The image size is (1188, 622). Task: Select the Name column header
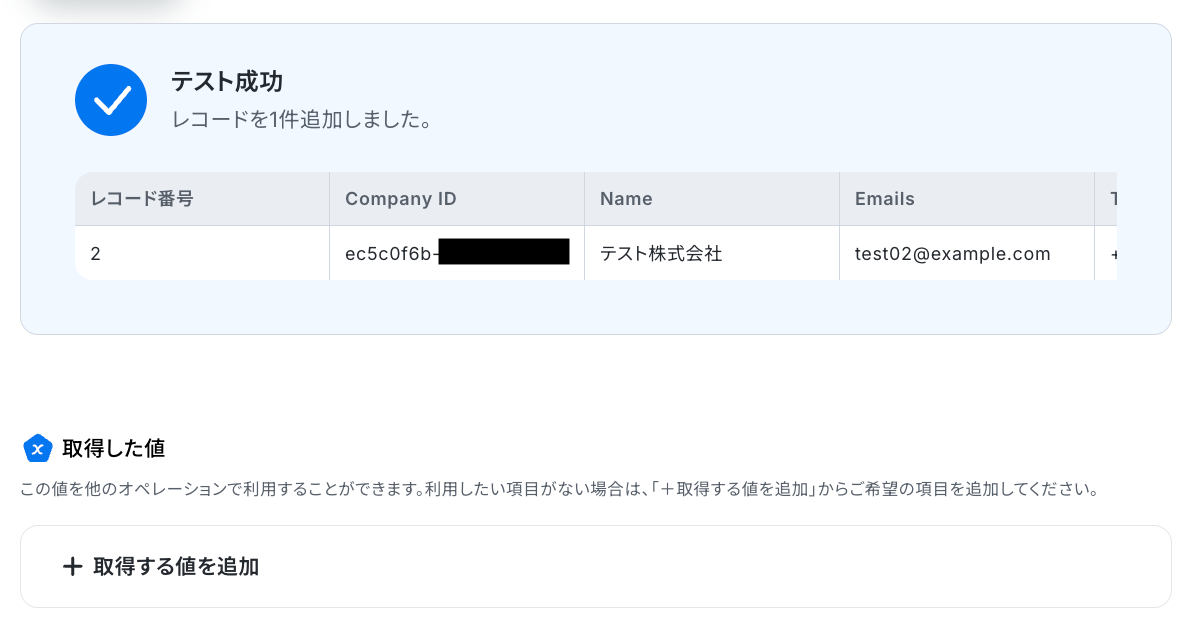click(x=711, y=199)
